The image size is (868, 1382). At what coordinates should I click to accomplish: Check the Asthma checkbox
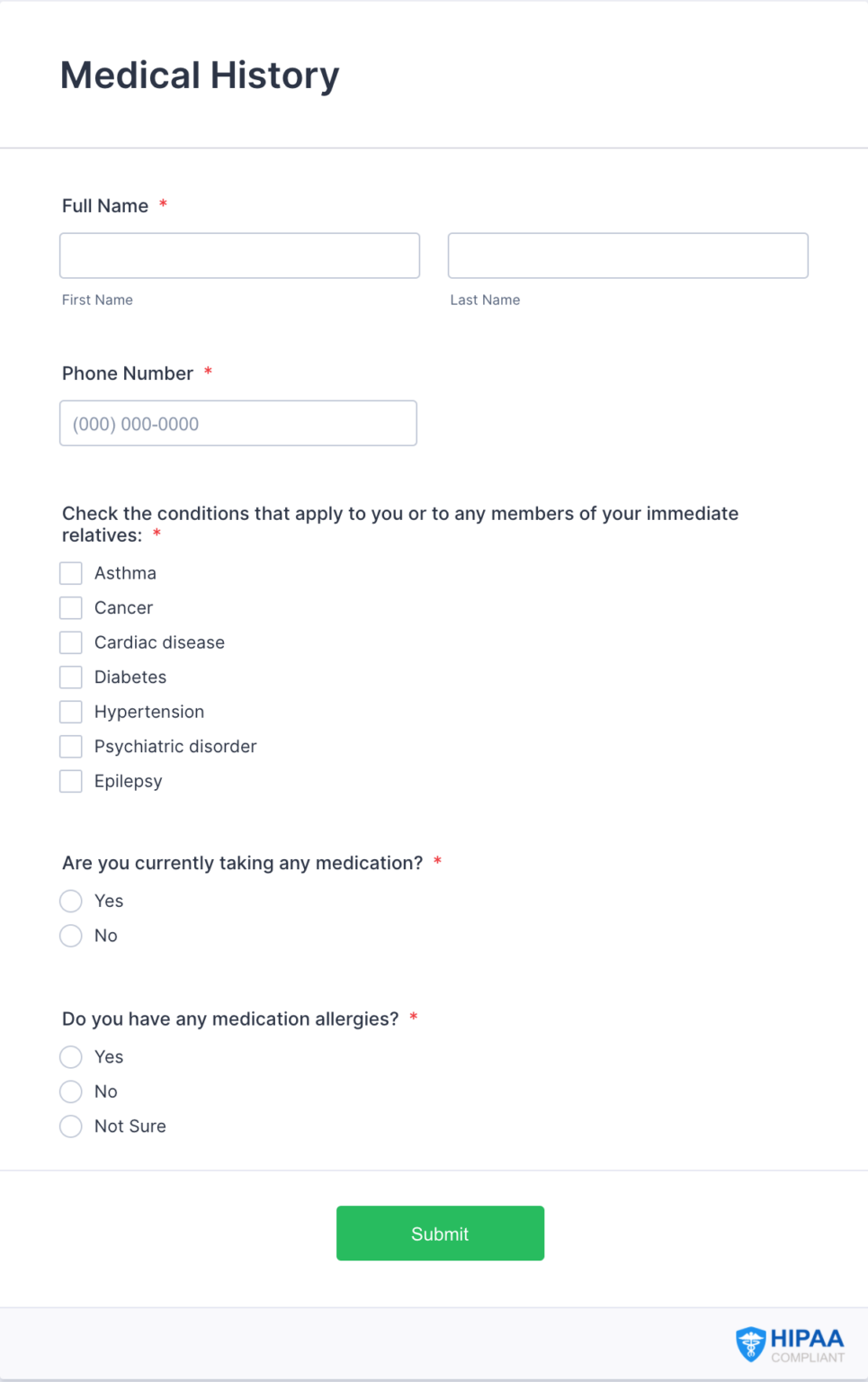(x=71, y=573)
